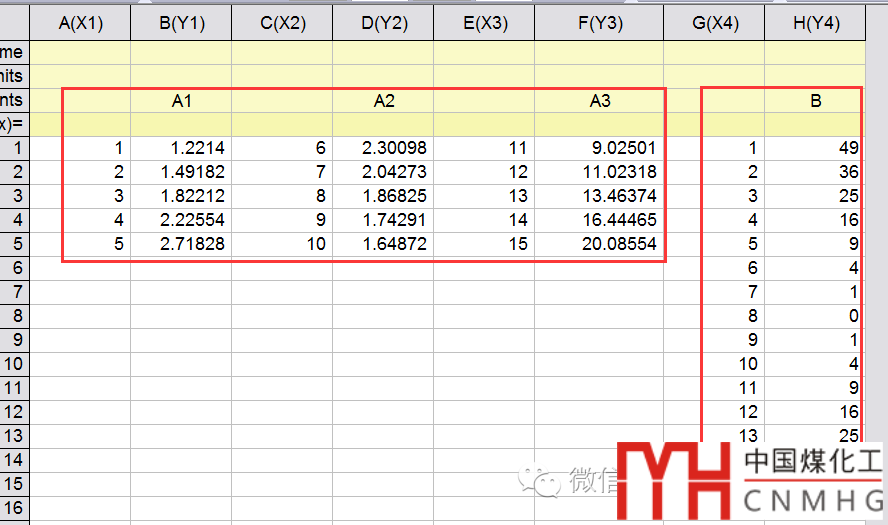Select row header number 7
This screenshot has width=888, height=525.
tap(14, 292)
